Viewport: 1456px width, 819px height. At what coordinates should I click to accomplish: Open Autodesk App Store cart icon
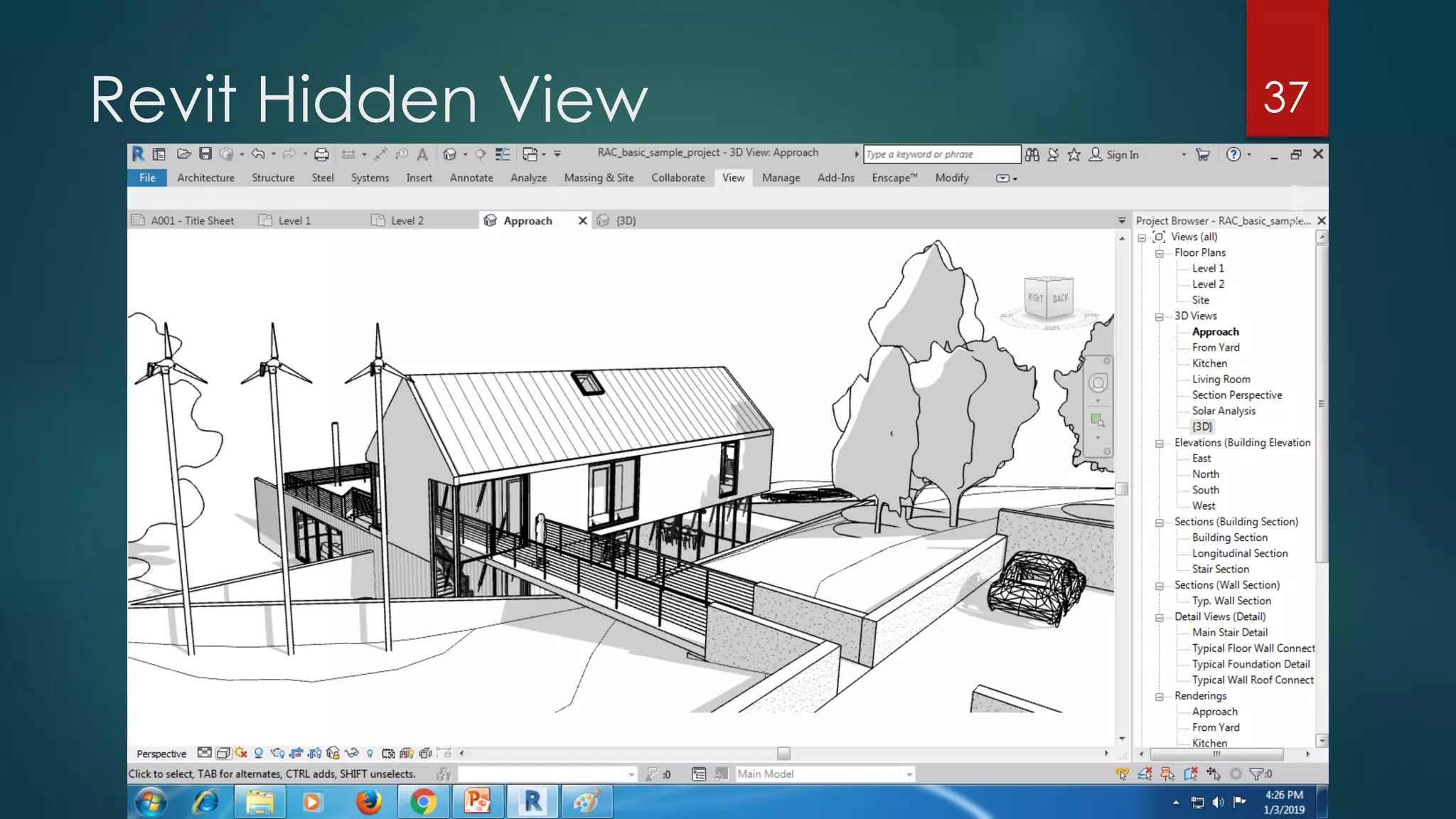click(x=1203, y=154)
